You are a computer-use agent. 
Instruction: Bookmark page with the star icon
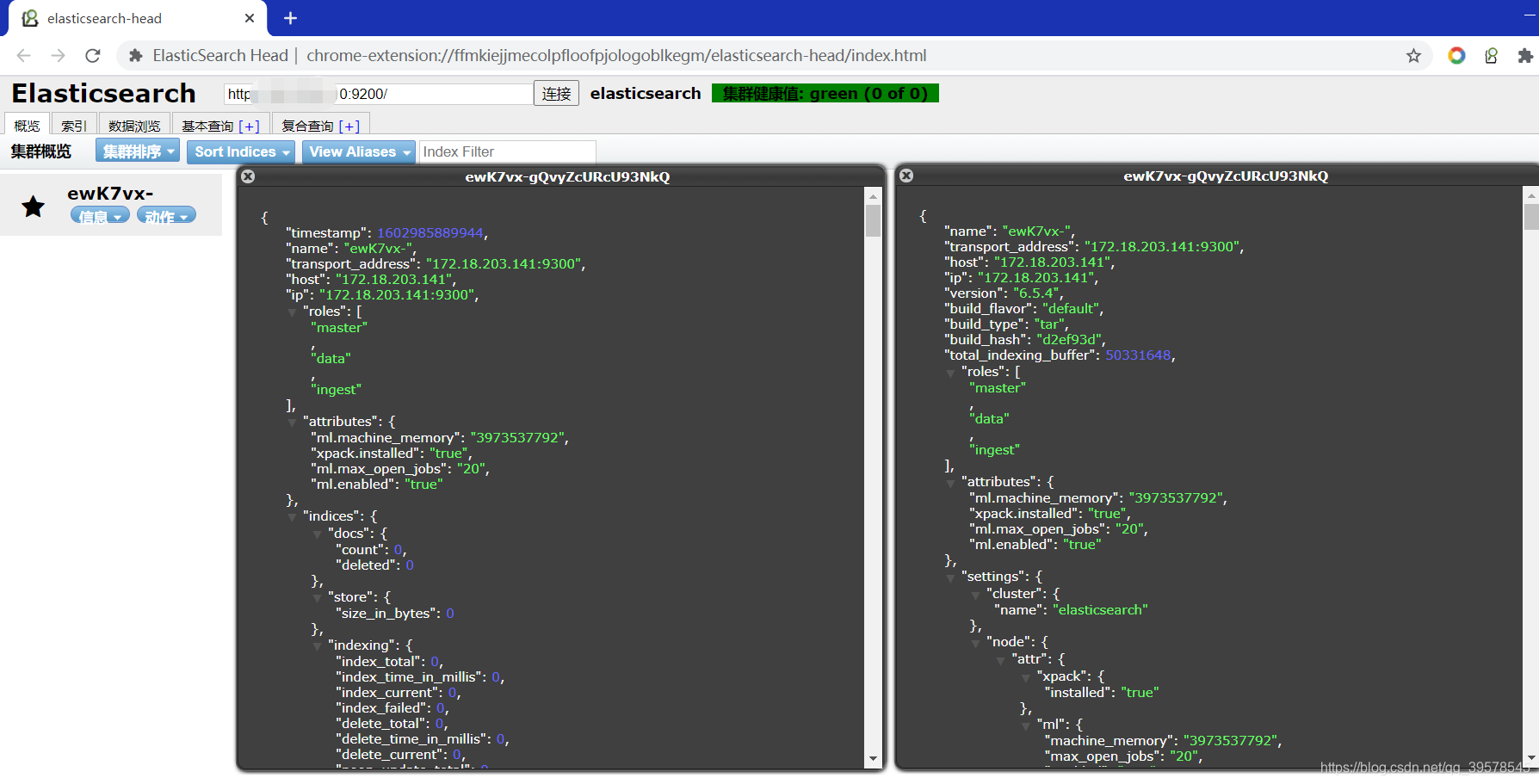[x=1413, y=56]
